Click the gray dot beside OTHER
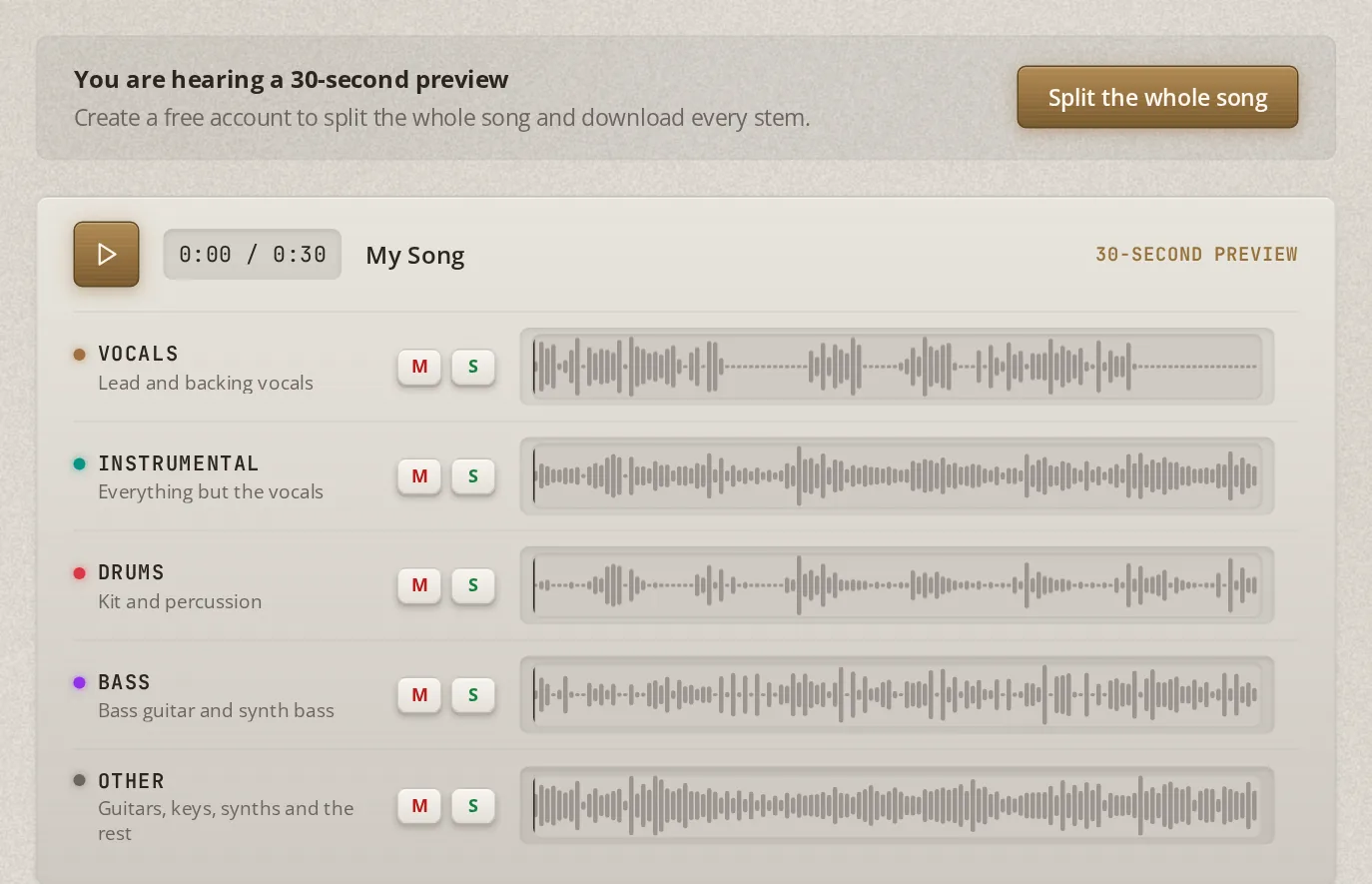 pyautogui.click(x=80, y=780)
